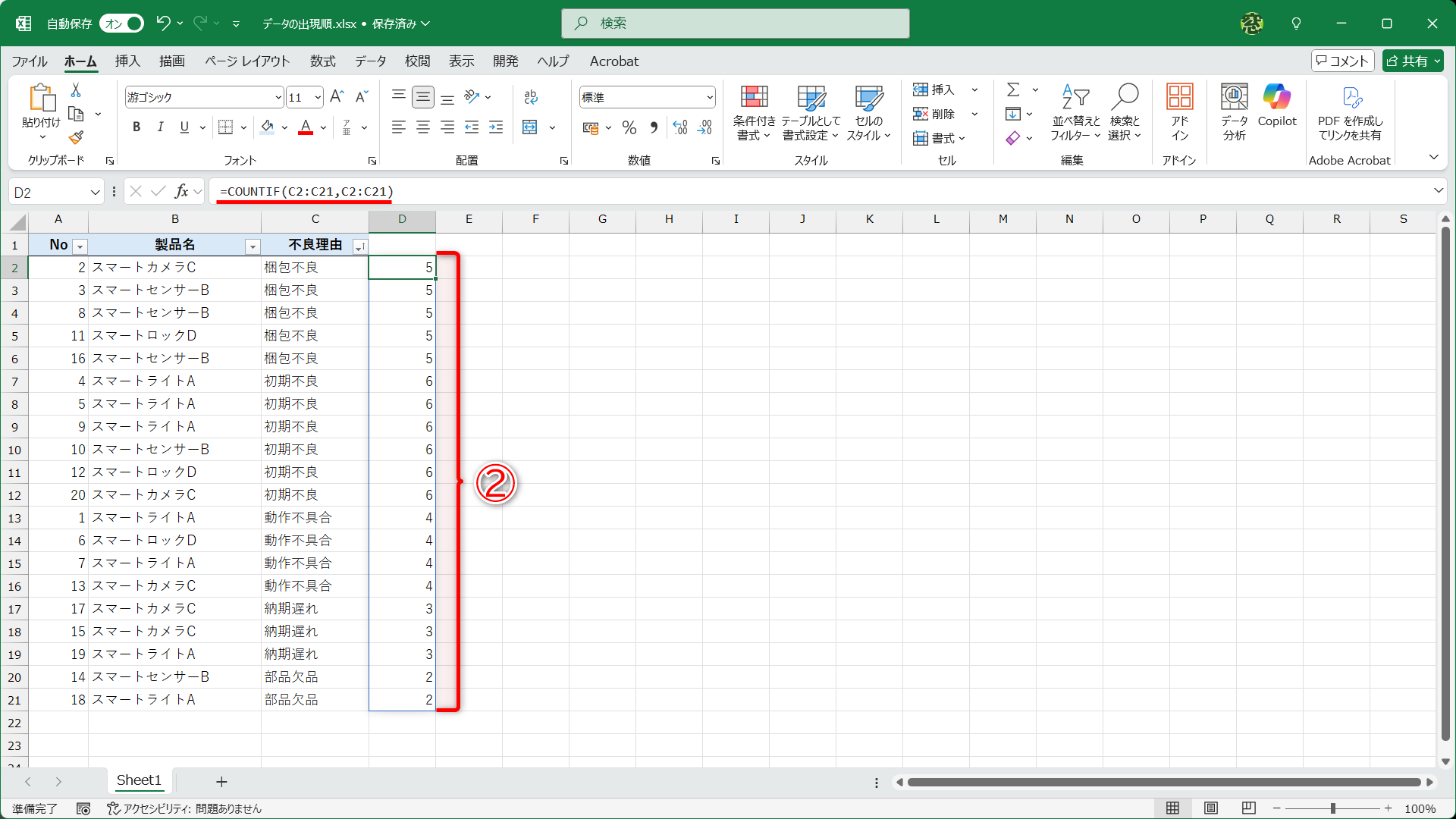The height and width of the screenshot is (819, 1456).
Task: Click the AutoSum sigma icon
Action: (1014, 89)
